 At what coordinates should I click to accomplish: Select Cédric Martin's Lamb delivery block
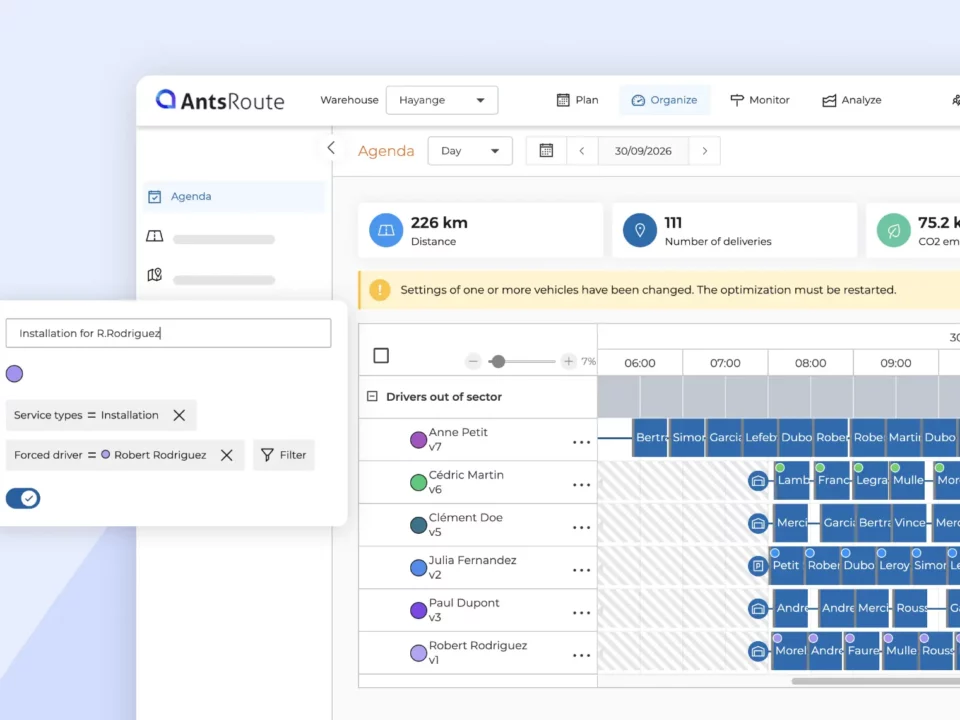tap(792, 481)
